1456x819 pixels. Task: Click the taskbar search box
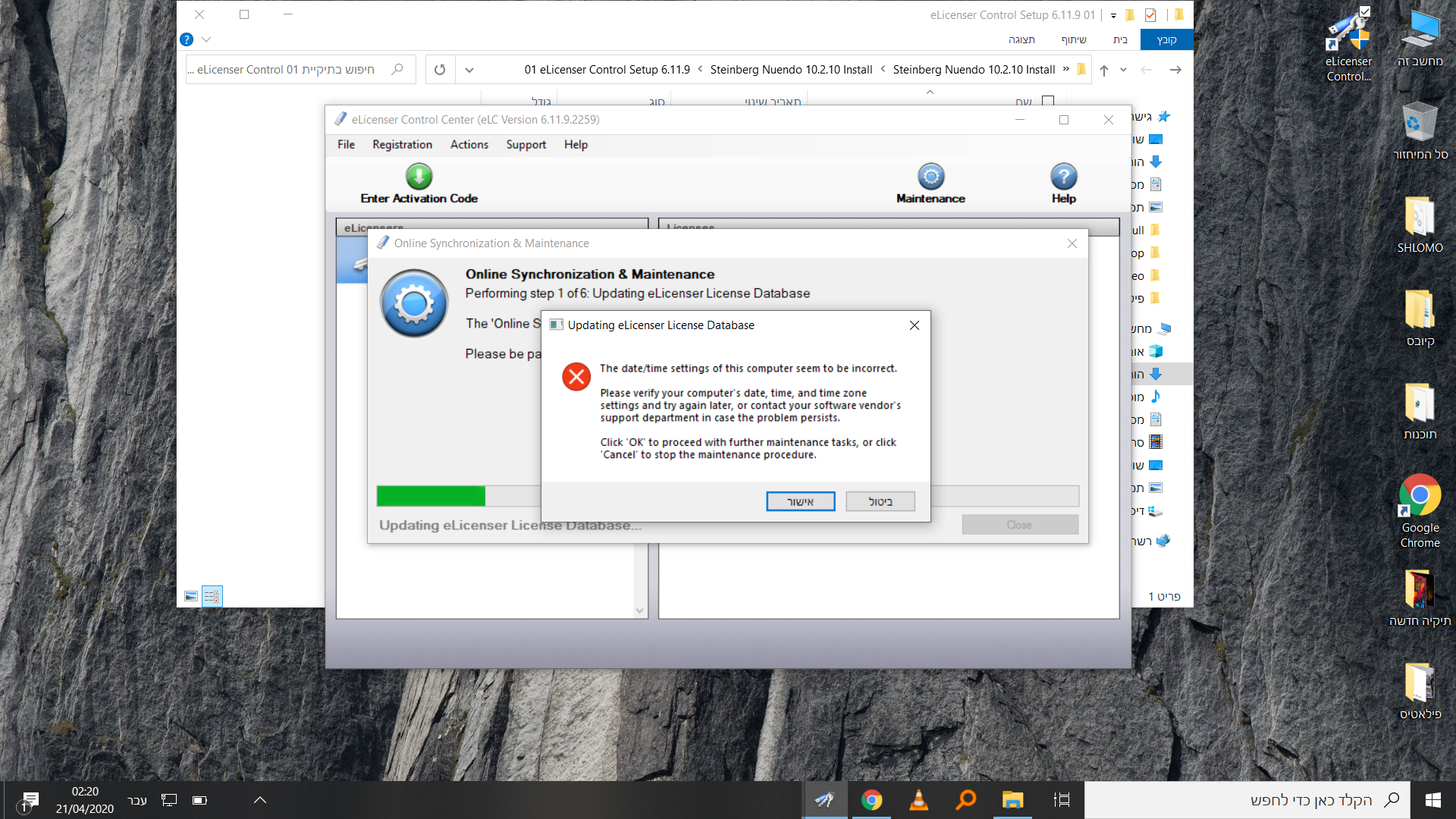[x=1247, y=800]
